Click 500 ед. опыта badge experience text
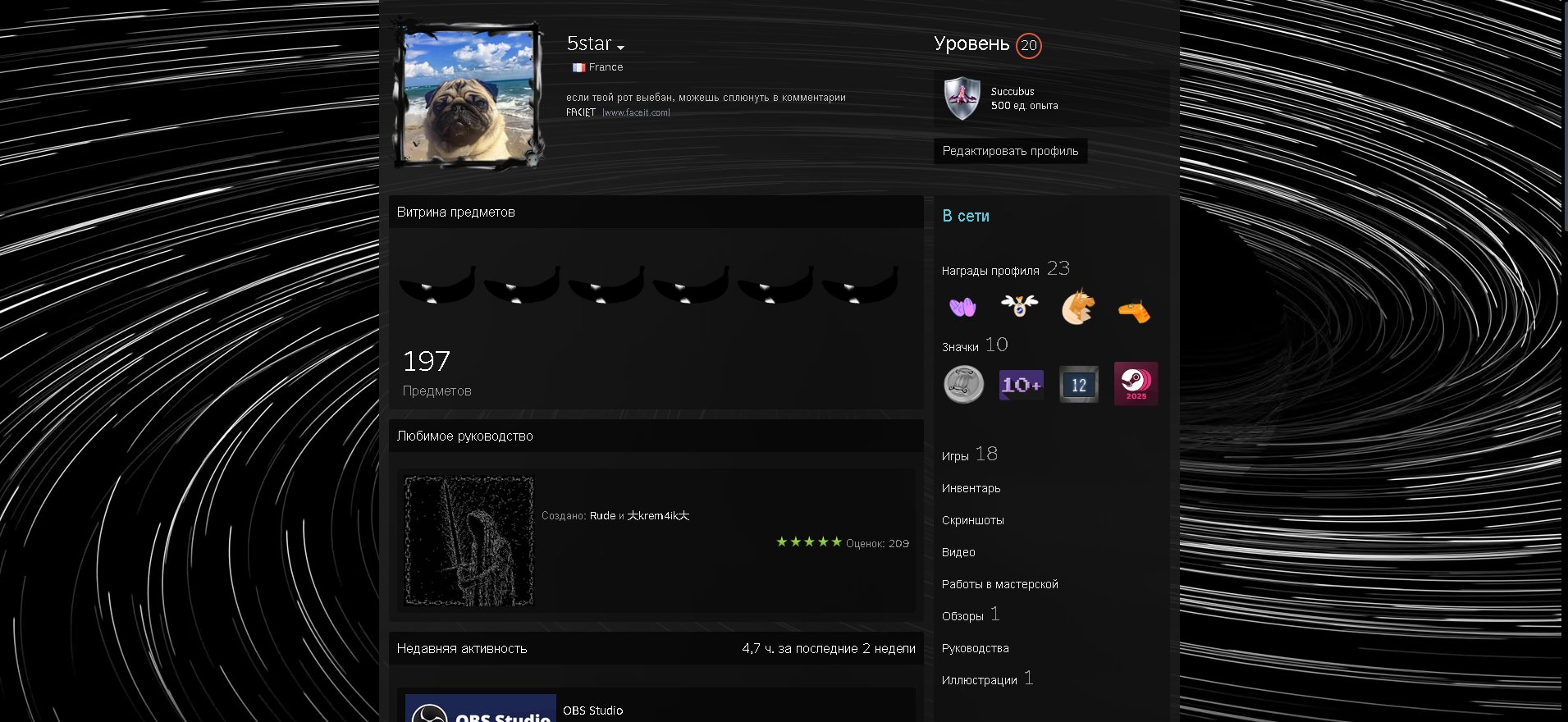1568x722 pixels. click(1024, 106)
